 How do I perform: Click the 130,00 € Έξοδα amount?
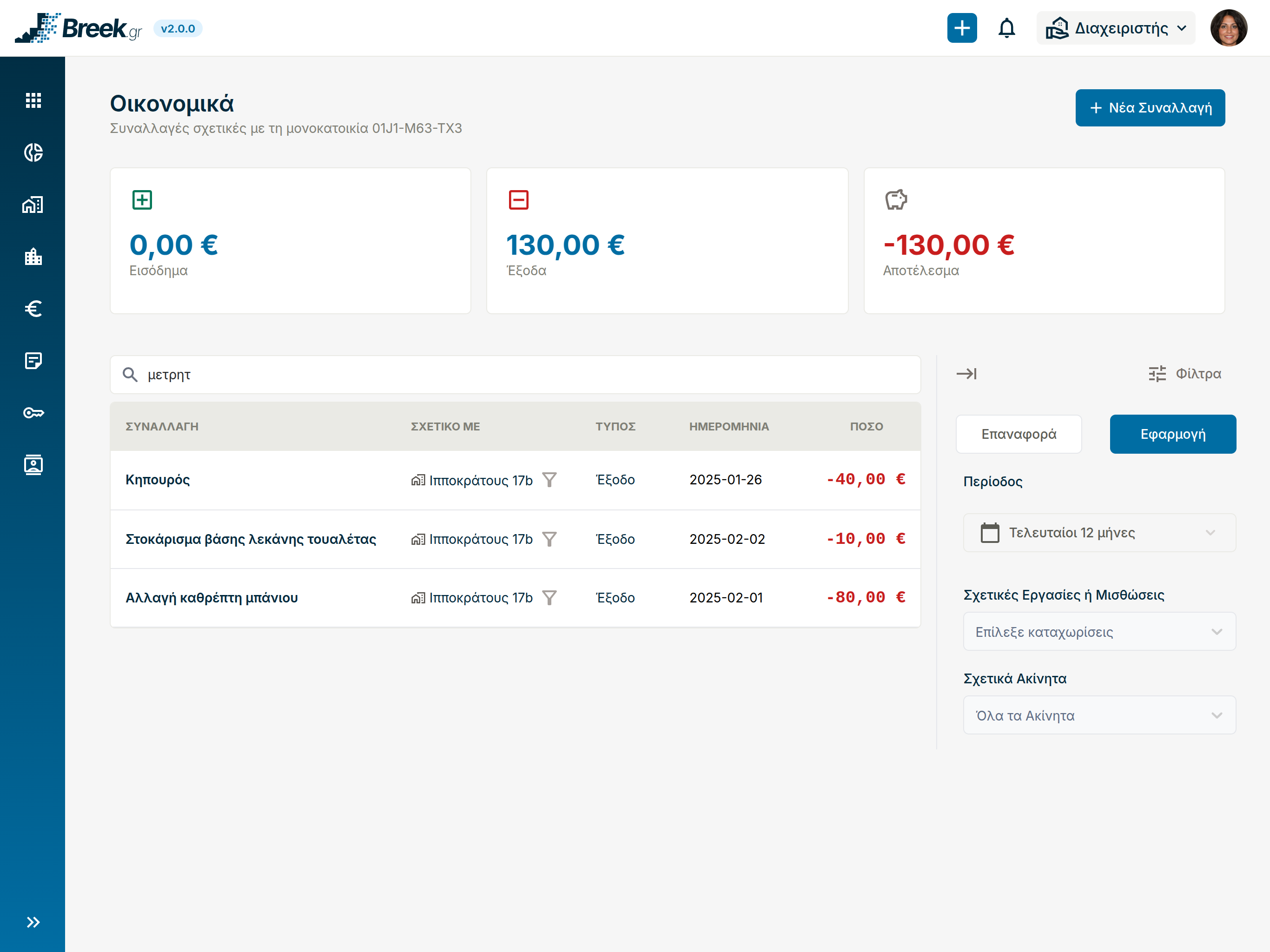coord(566,245)
